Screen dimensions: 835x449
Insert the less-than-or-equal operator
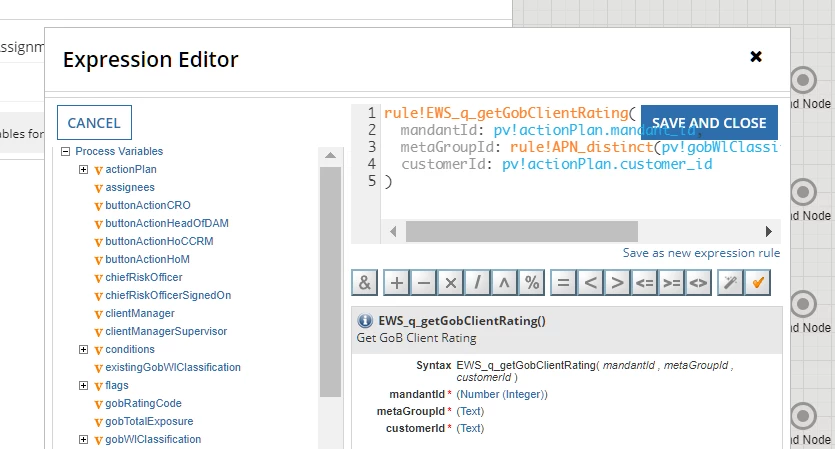644,282
